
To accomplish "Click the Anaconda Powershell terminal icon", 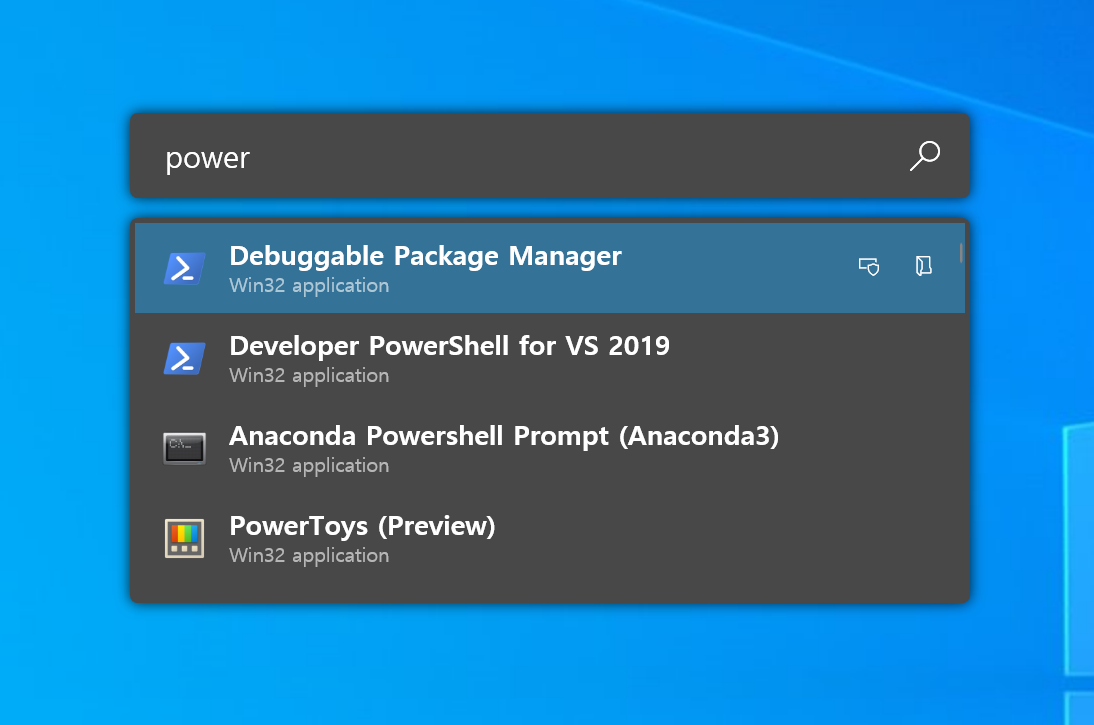I will click(184, 448).
